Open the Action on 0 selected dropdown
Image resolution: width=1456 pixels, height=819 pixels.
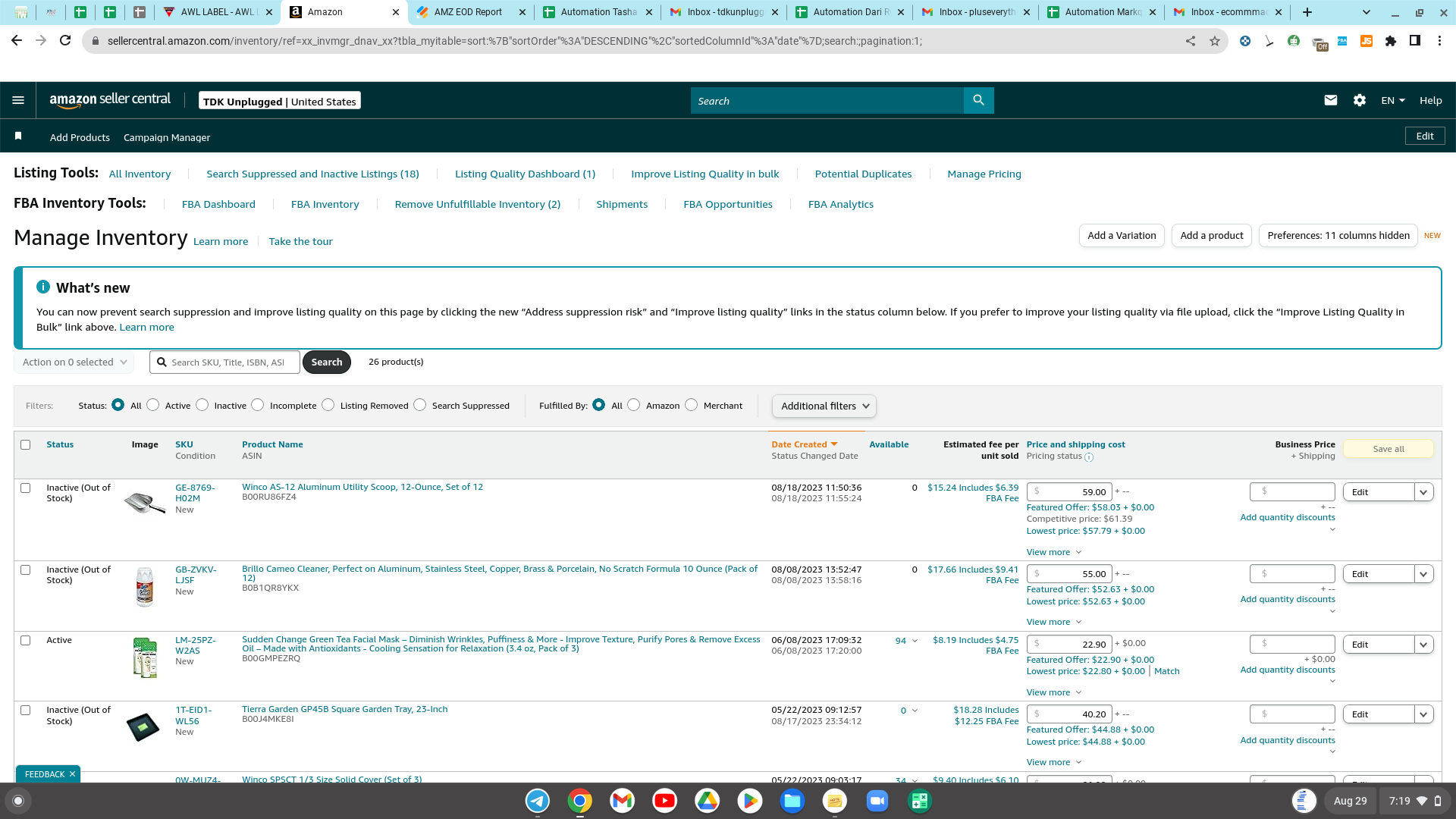point(74,362)
